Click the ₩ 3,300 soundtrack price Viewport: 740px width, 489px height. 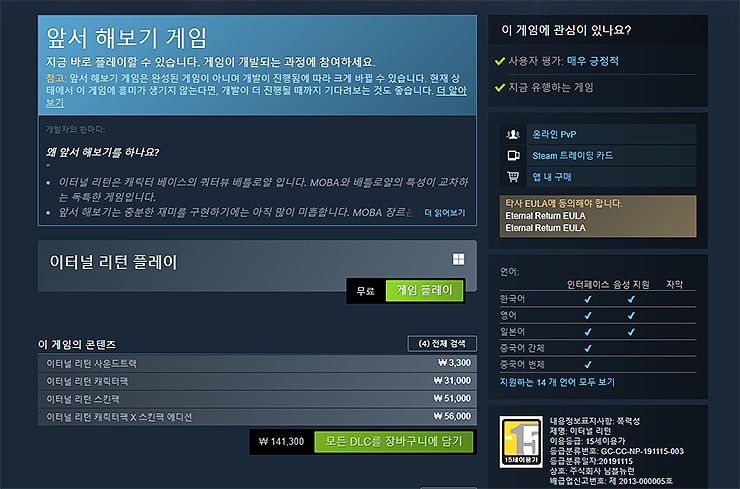(454, 363)
